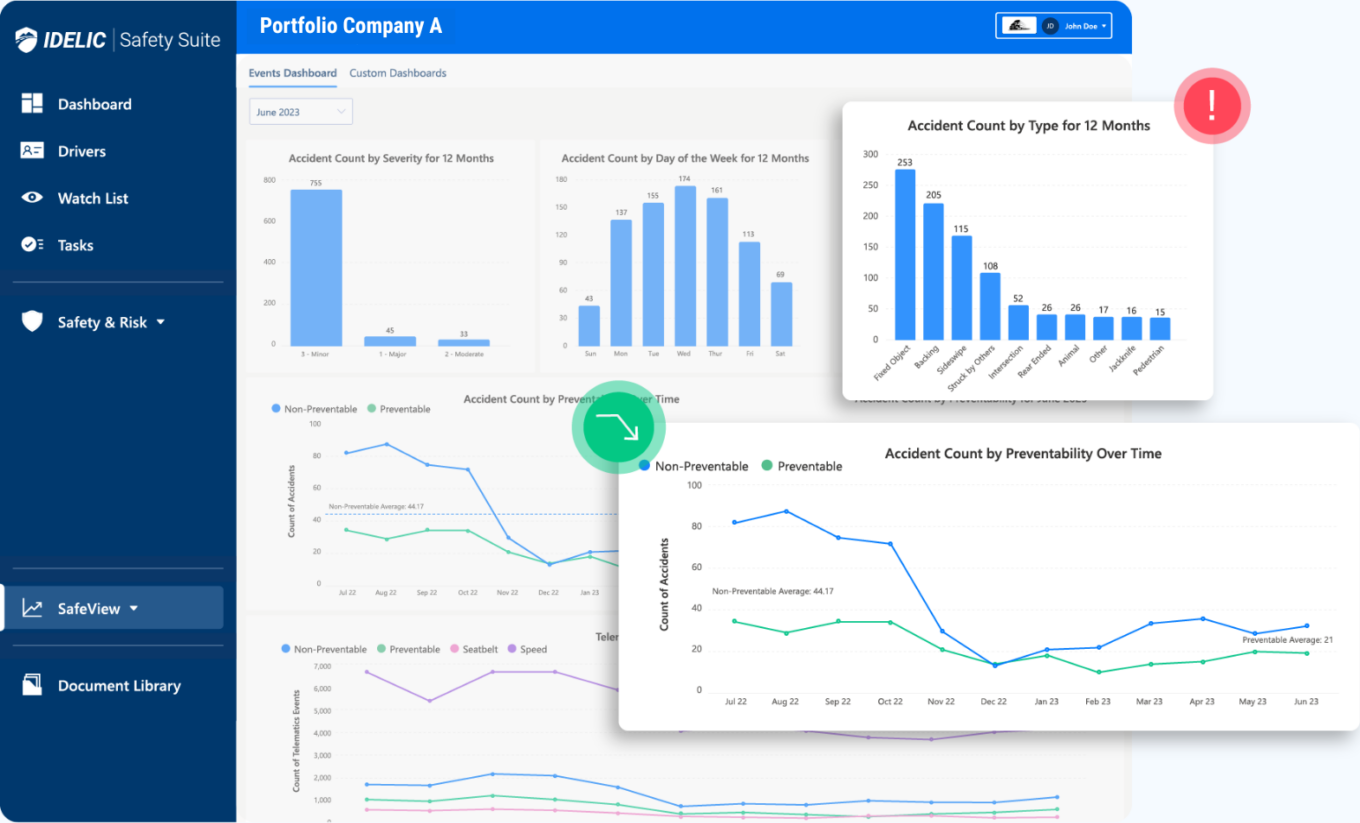Image resolution: width=1360 pixels, height=823 pixels.
Task: Click 'Preventable Average: 21' label
Action: [x=1288, y=639]
